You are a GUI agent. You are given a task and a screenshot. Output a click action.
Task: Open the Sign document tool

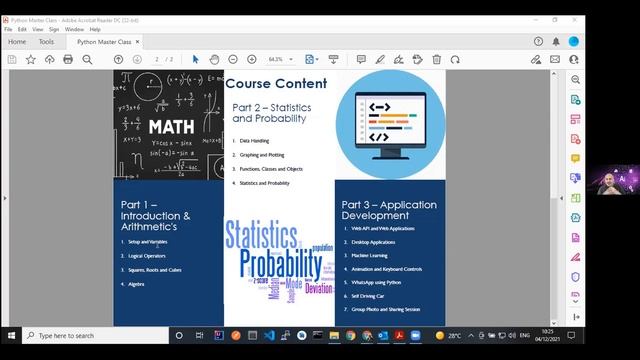coord(399,60)
